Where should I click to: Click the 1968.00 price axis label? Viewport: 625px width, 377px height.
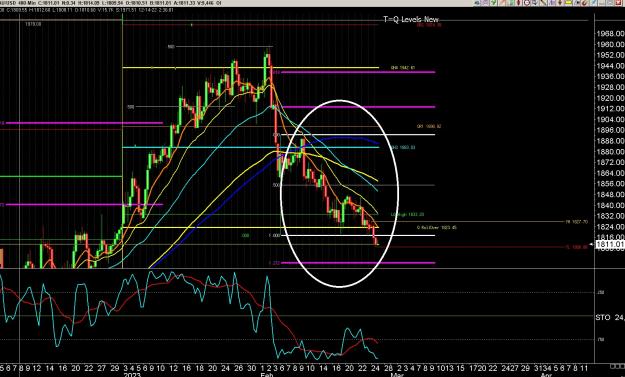point(611,34)
